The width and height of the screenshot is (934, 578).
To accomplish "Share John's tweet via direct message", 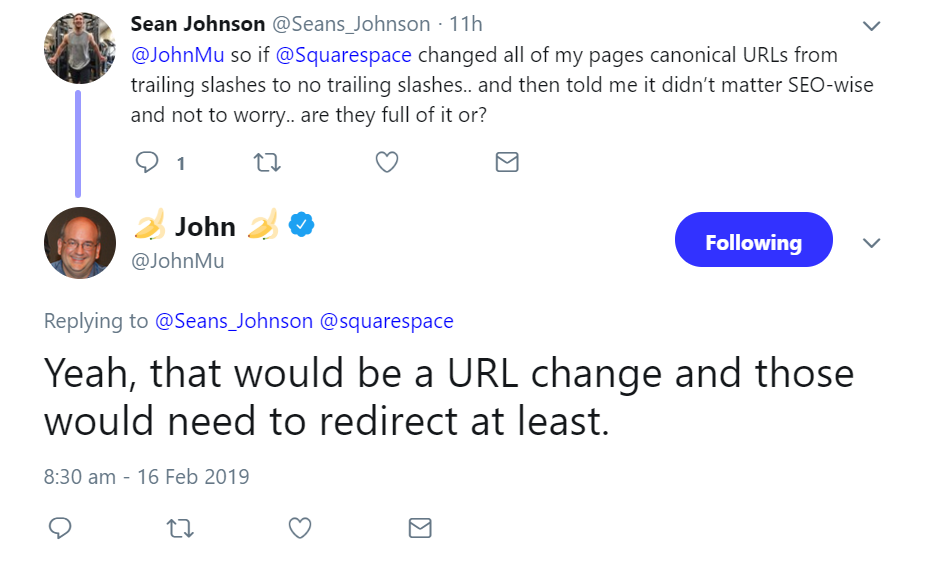I will (420, 527).
